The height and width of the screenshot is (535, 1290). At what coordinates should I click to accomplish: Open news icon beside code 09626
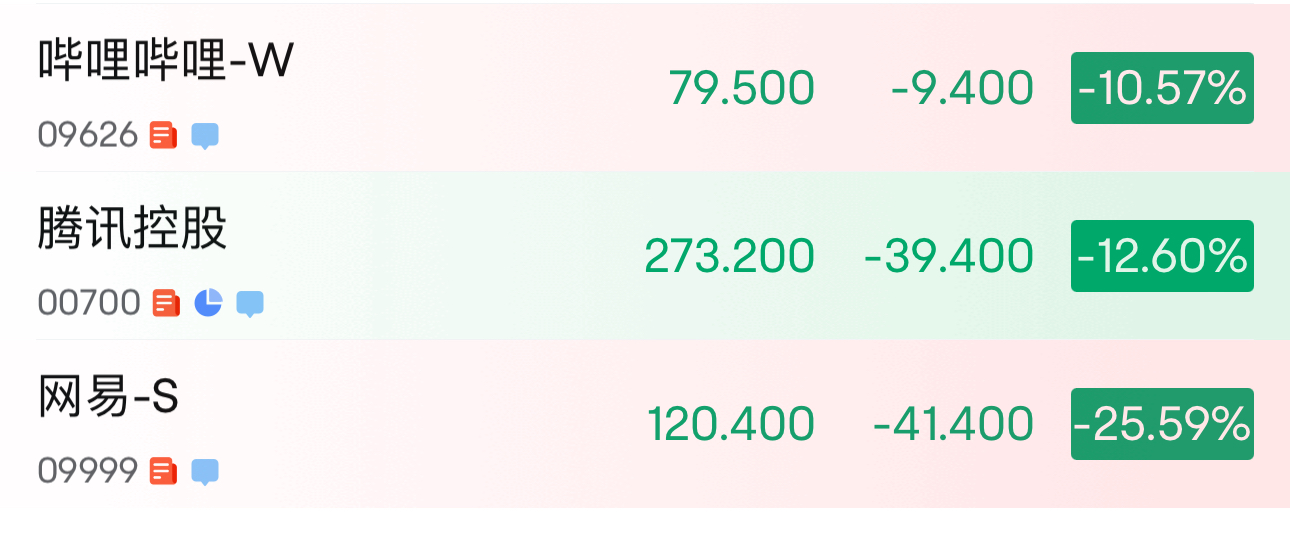(x=163, y=135)
